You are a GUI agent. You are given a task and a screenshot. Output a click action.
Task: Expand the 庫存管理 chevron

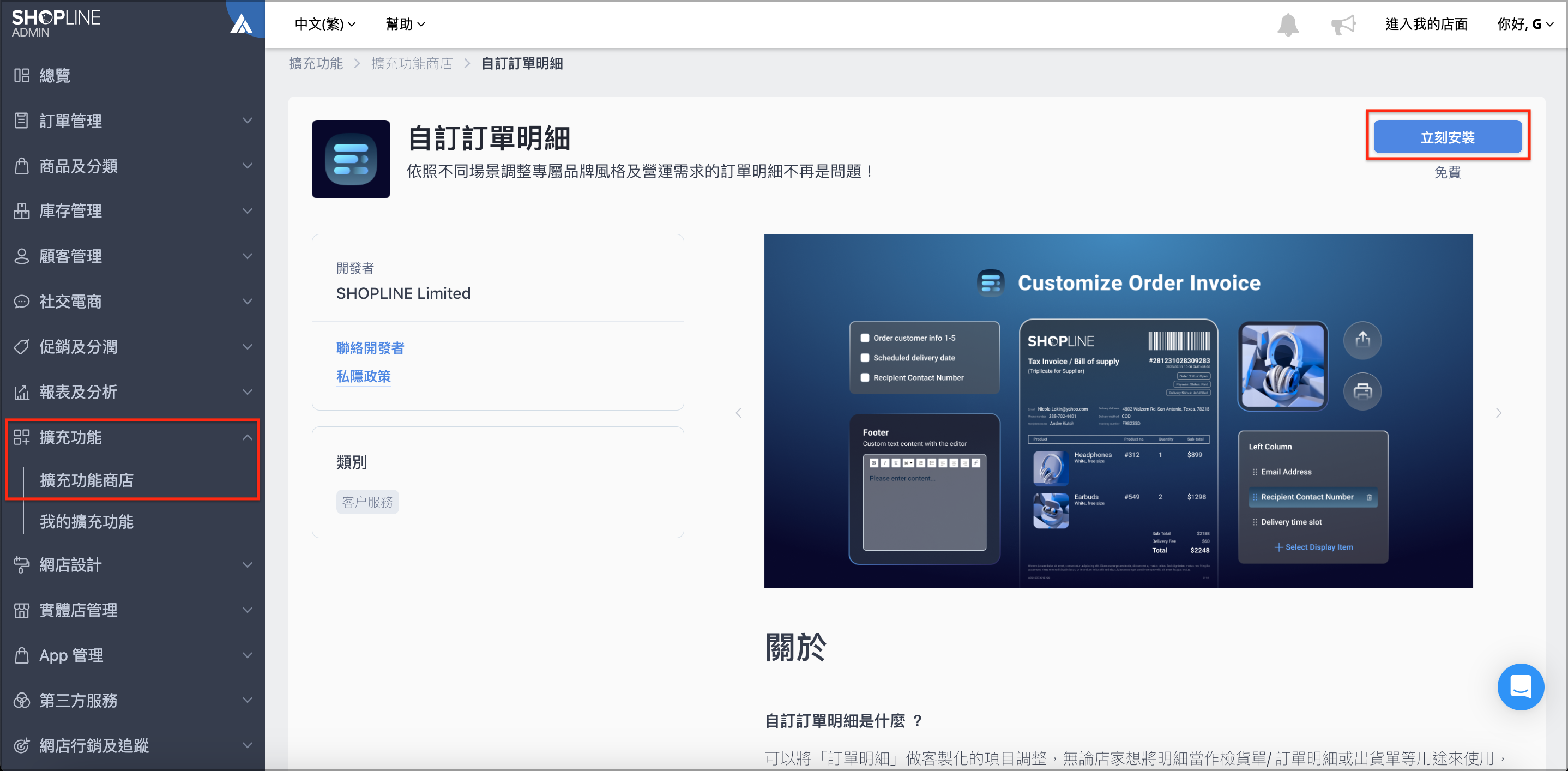(x=247, y=210)
